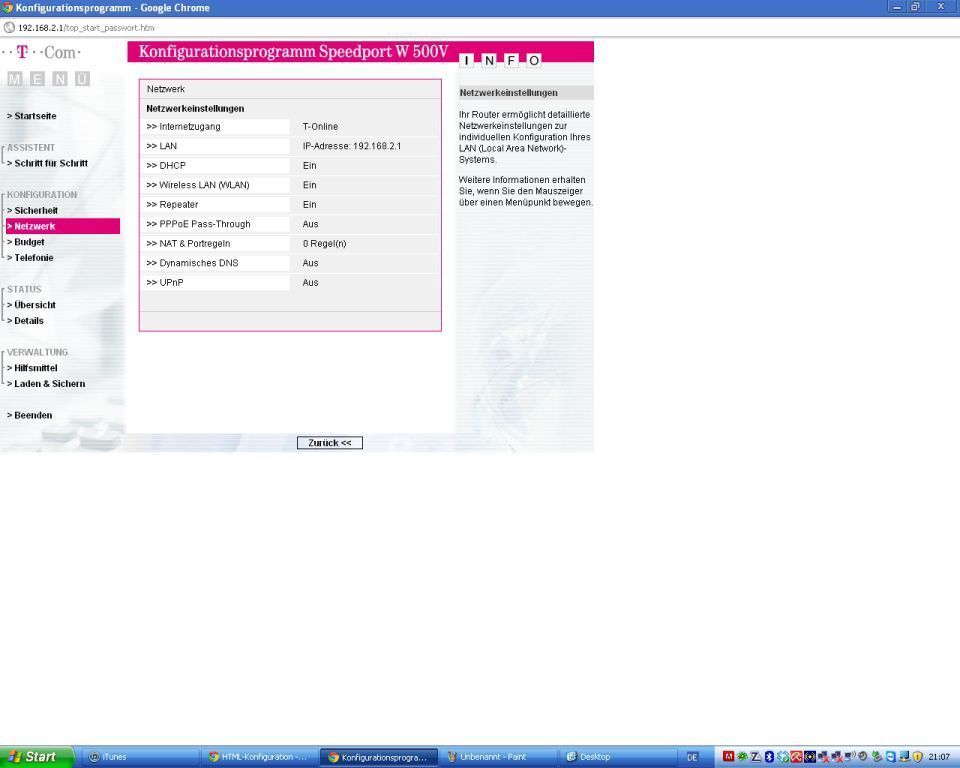
Task: Open the LAN settings link
Action: pos(162,146)
